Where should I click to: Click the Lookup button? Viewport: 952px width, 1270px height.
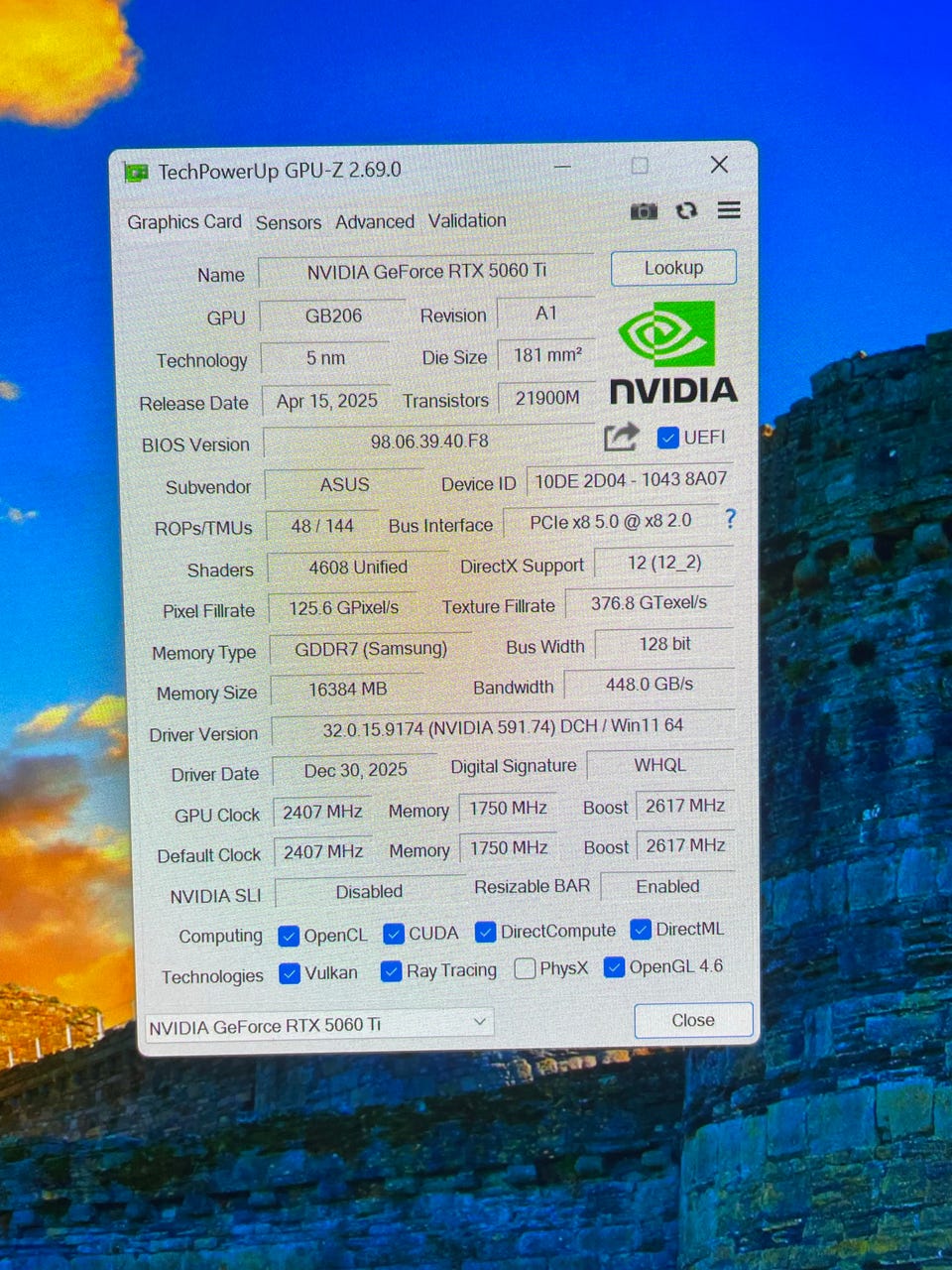coord(673,268)
